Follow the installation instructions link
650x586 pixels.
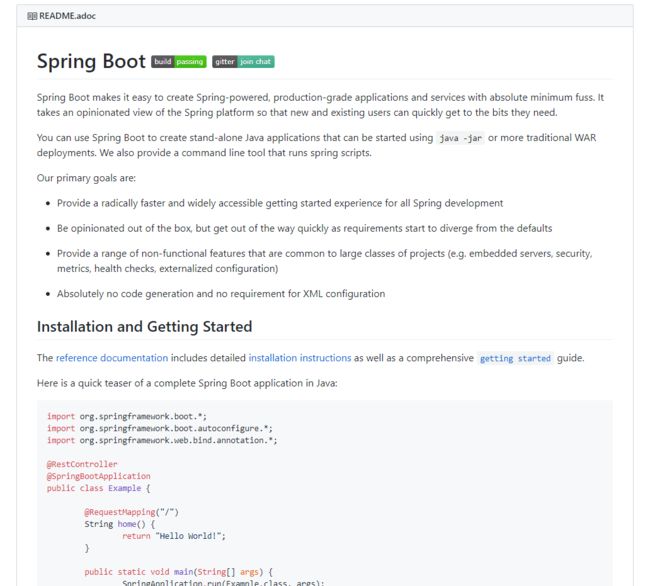(x=300, y=358)
